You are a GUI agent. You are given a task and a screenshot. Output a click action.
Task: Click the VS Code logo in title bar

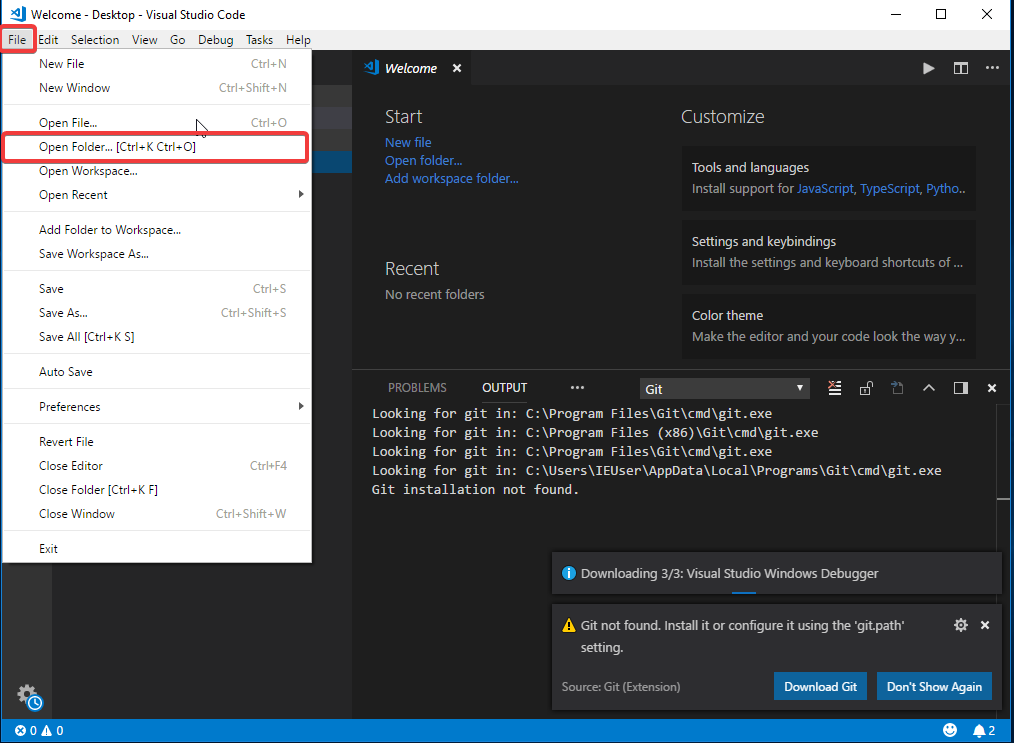(17, 14)
